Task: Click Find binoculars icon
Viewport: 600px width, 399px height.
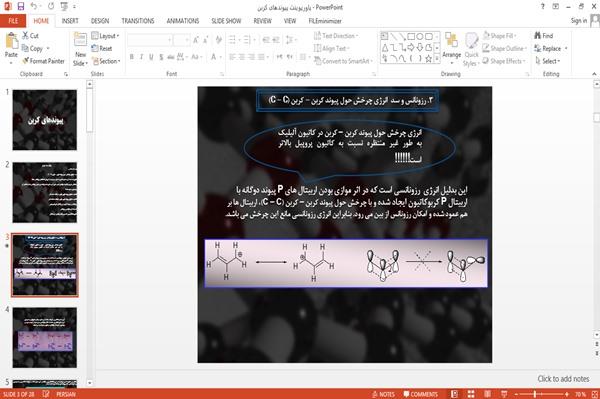Action: (538, 36)
